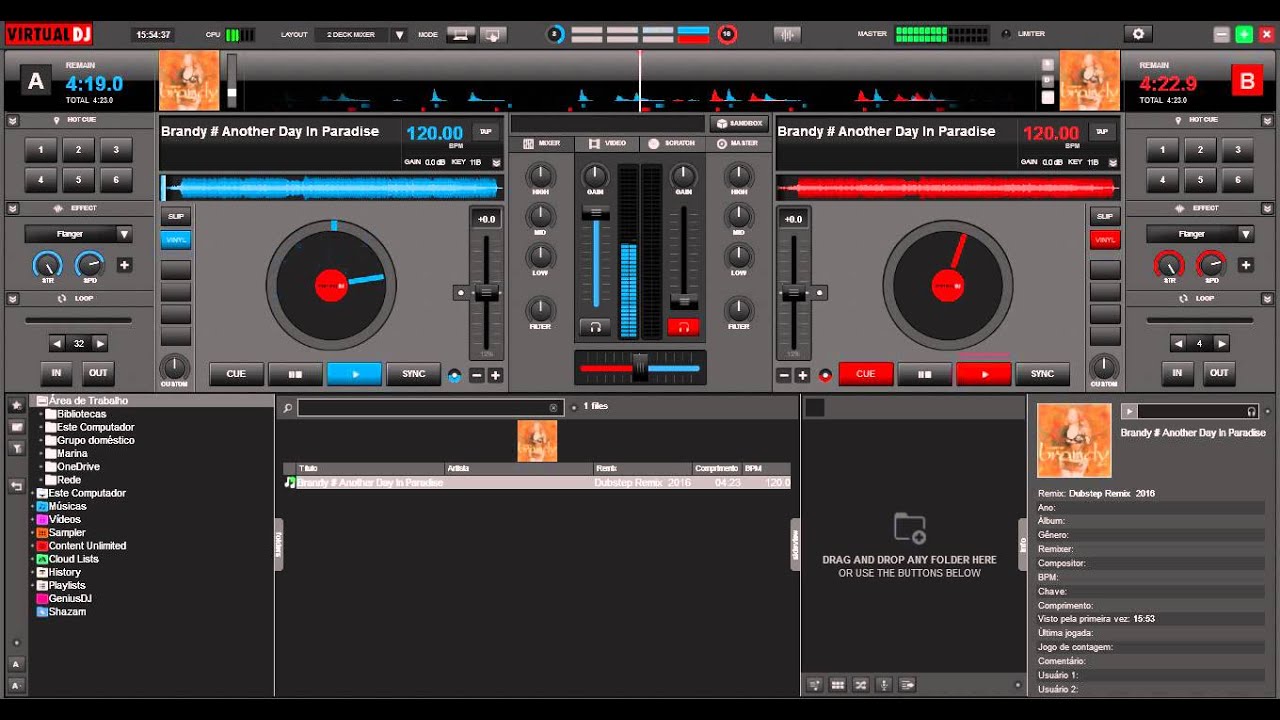The image size is (1280, 720).
Task: Toggle deck A loop IN point
Action: pyautogui.click(x=56, y=373)
